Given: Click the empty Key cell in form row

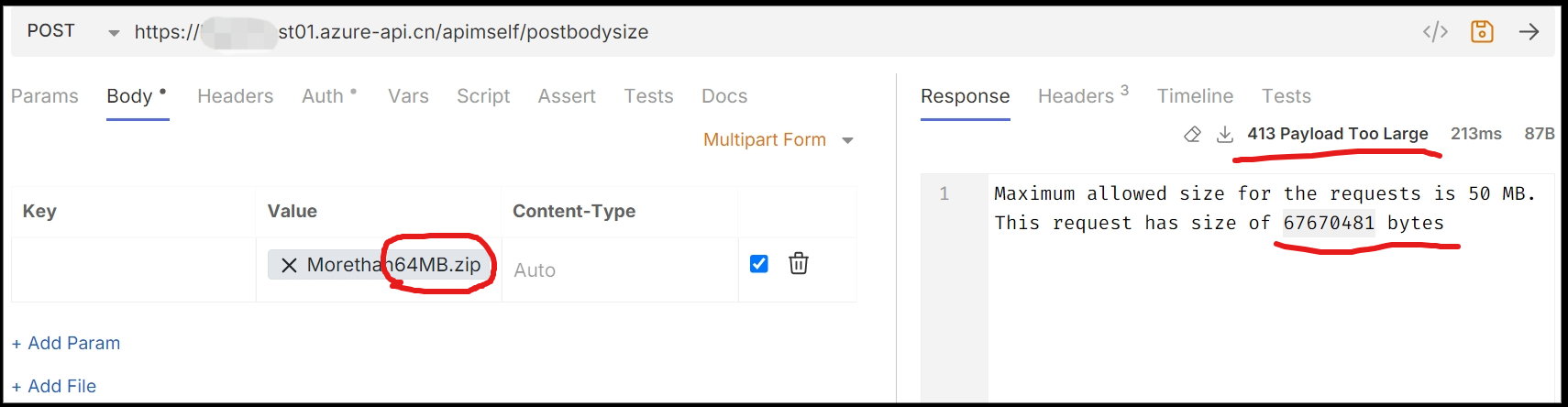Looking at the screenshot, I should [133, 269].
